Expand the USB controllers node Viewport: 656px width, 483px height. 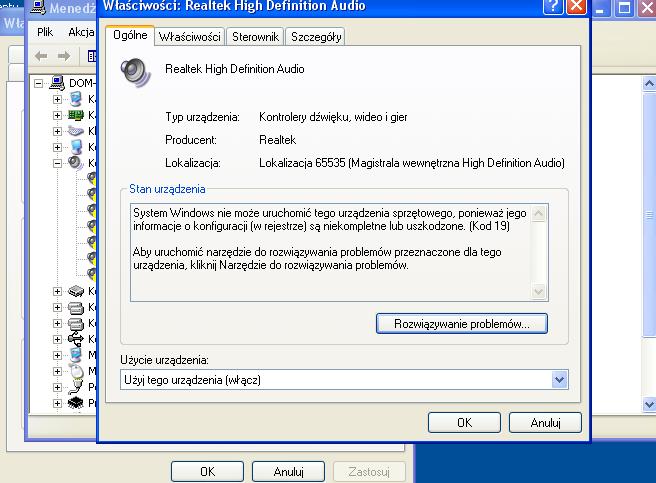click(57, 339)
